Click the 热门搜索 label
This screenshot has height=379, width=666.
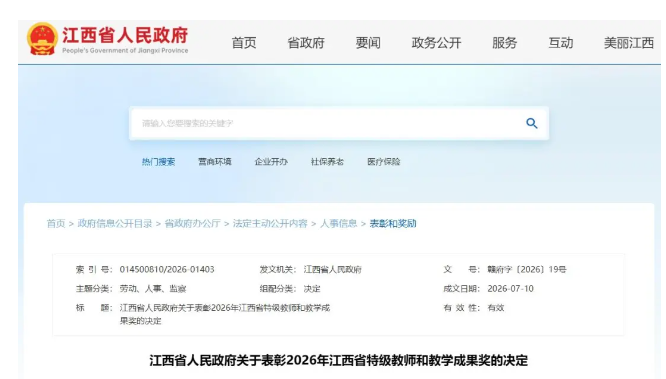click(x=158, y=162)
